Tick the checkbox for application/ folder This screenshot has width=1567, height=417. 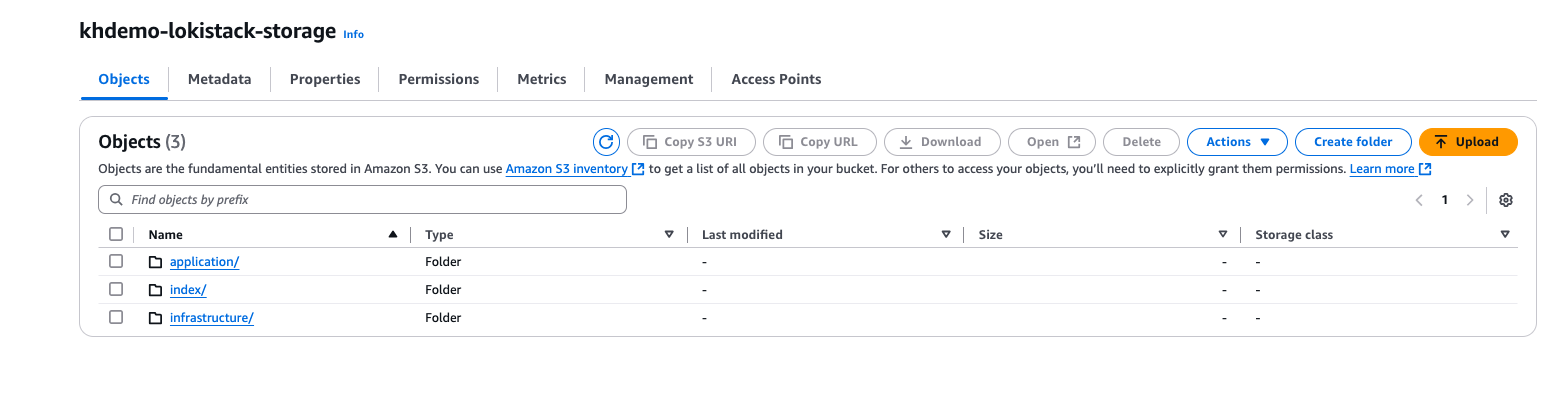click(116, 262)
